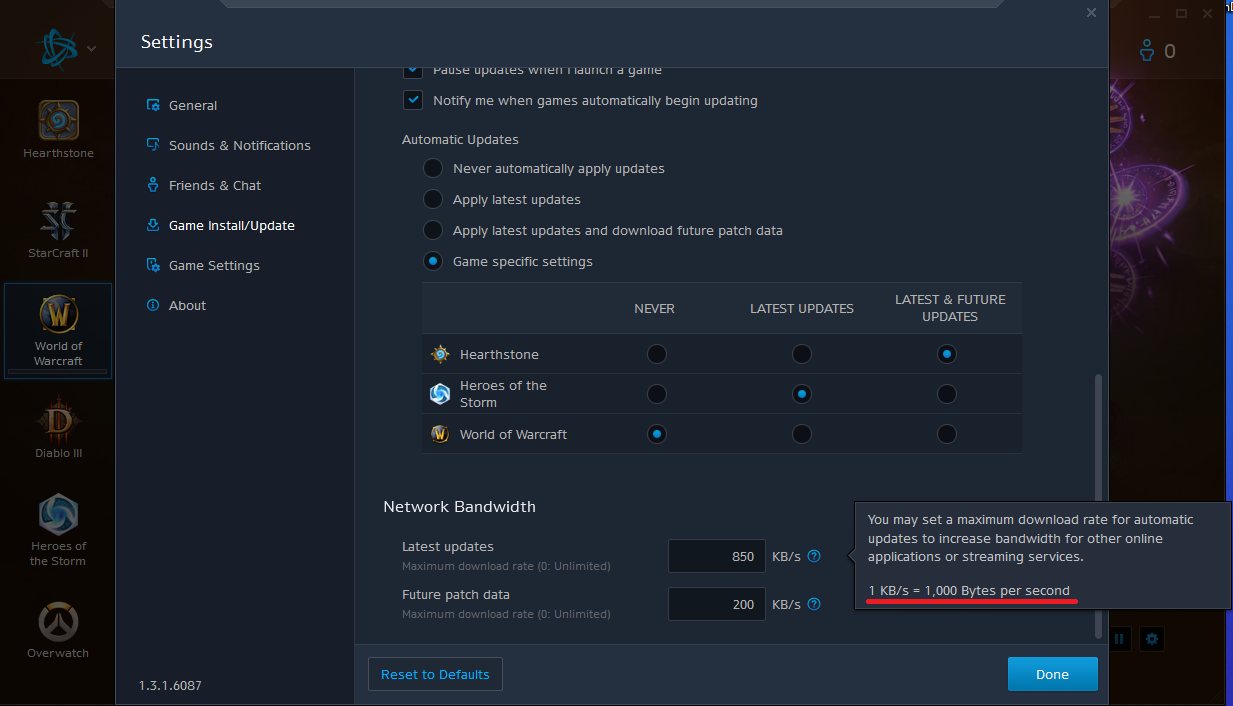Click the LATEST UPDATES column header
This screenshot has height=706, width=1233.
pos(802,308)
